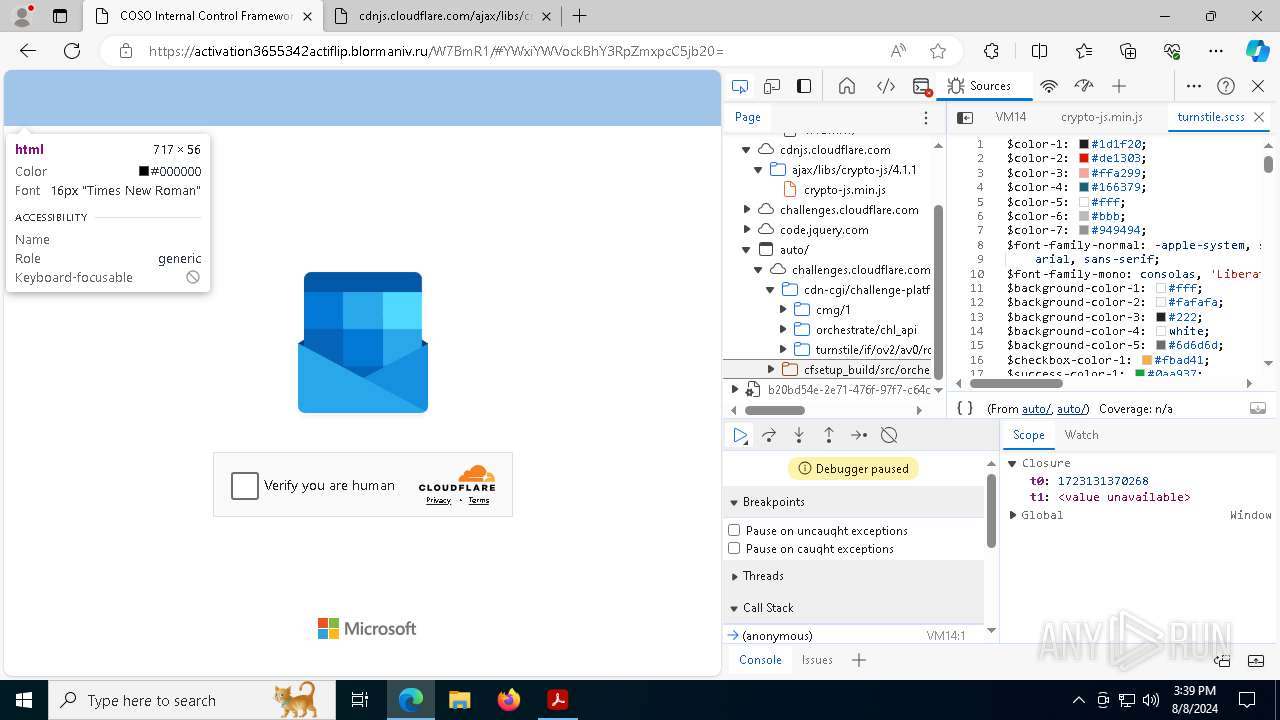This screenshot has width=1280, height=720.
Task: Expand the orchestrate/chl_api folder
Action: tap(783, 329)
